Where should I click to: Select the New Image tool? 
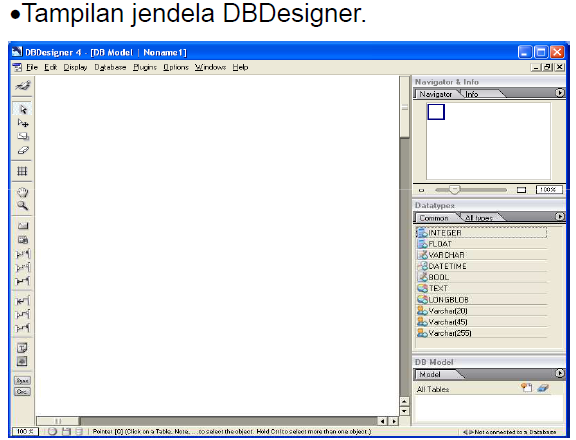pos(22,361)
